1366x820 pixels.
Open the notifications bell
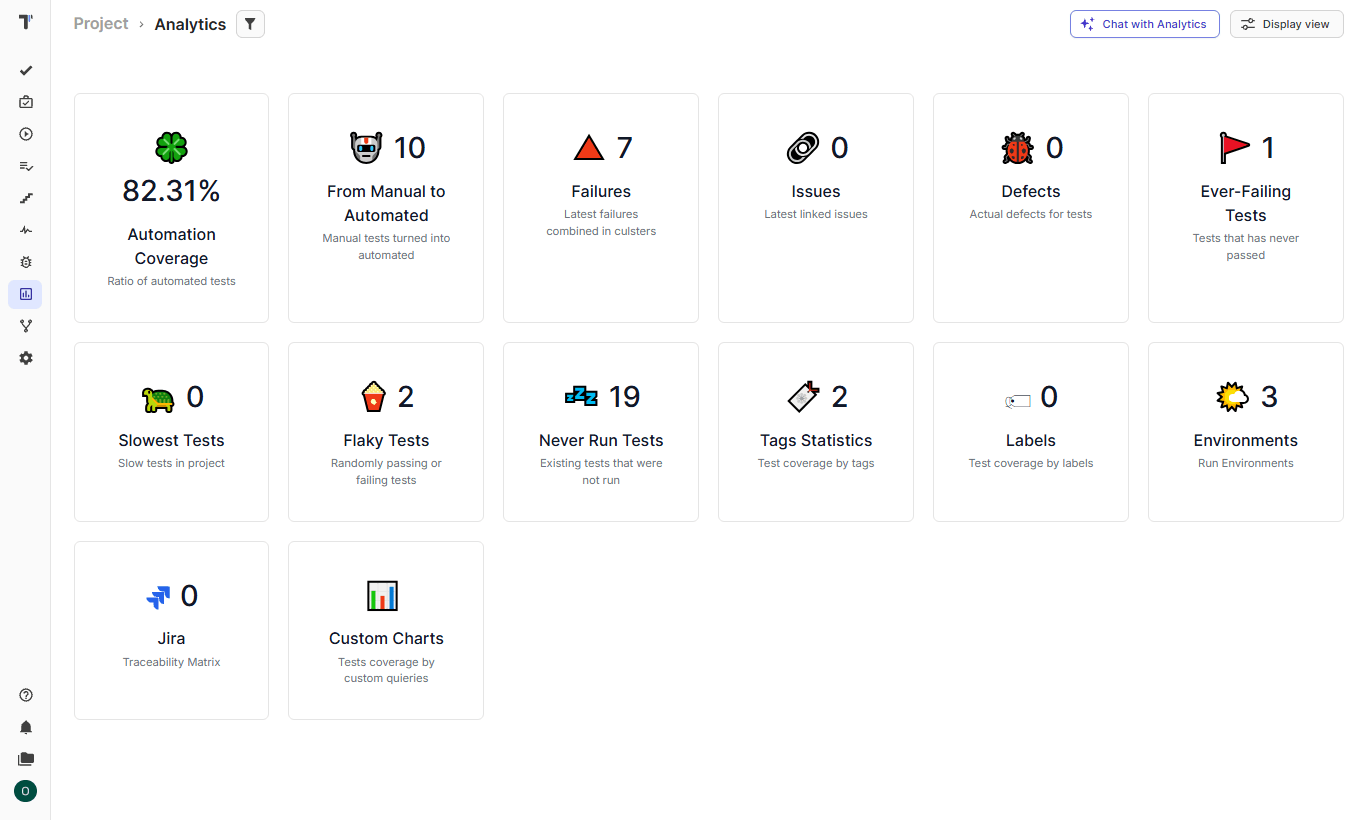pos(26,727)
